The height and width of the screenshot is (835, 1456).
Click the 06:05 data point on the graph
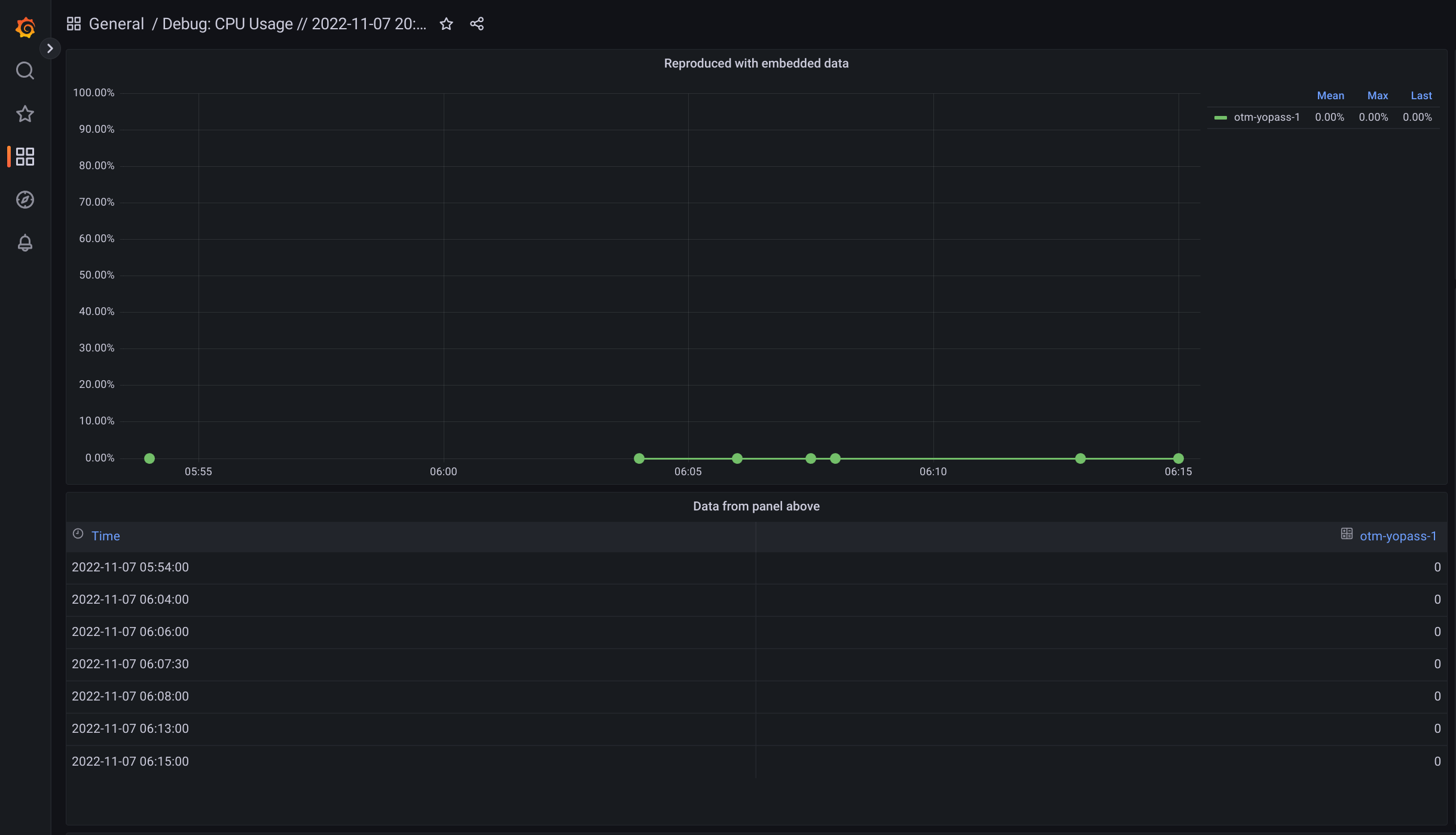click(x=639, y=458)
